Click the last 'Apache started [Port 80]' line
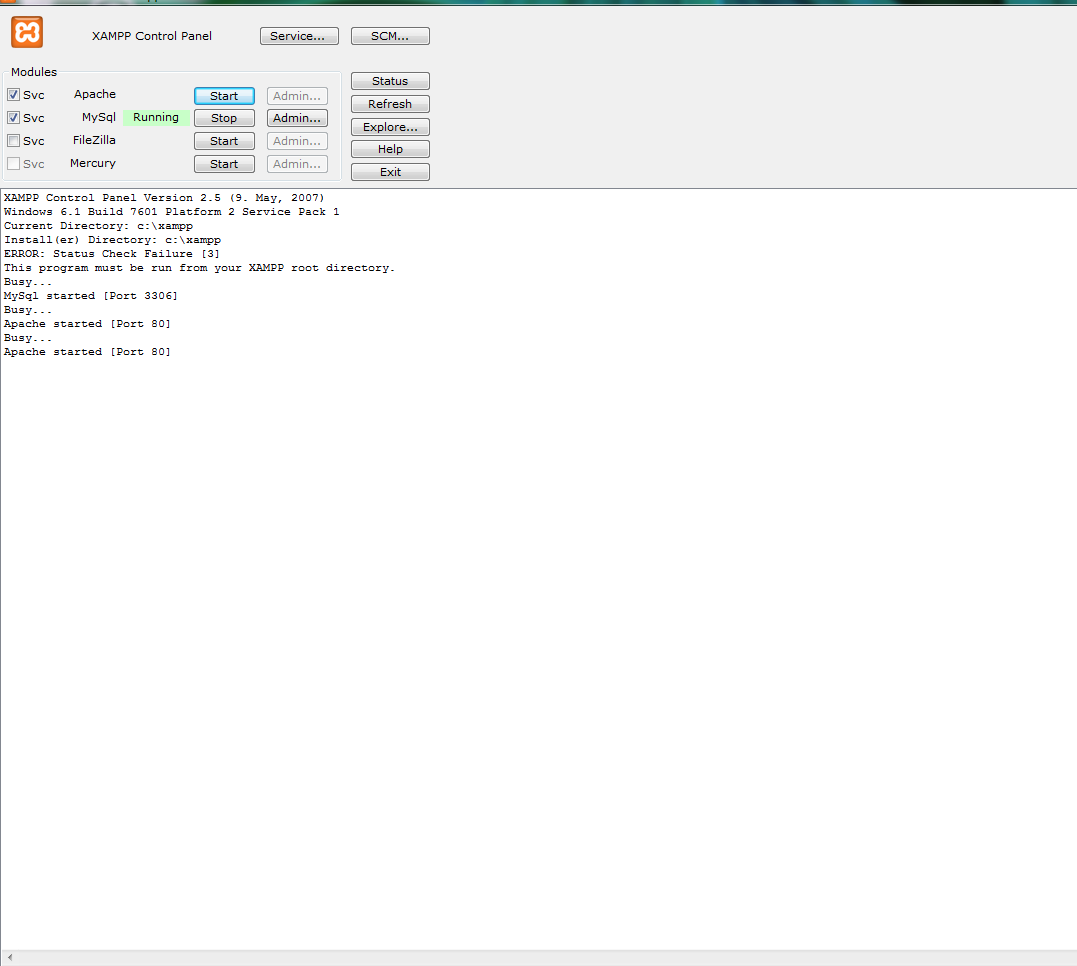1077x966 pixels. 87,352
